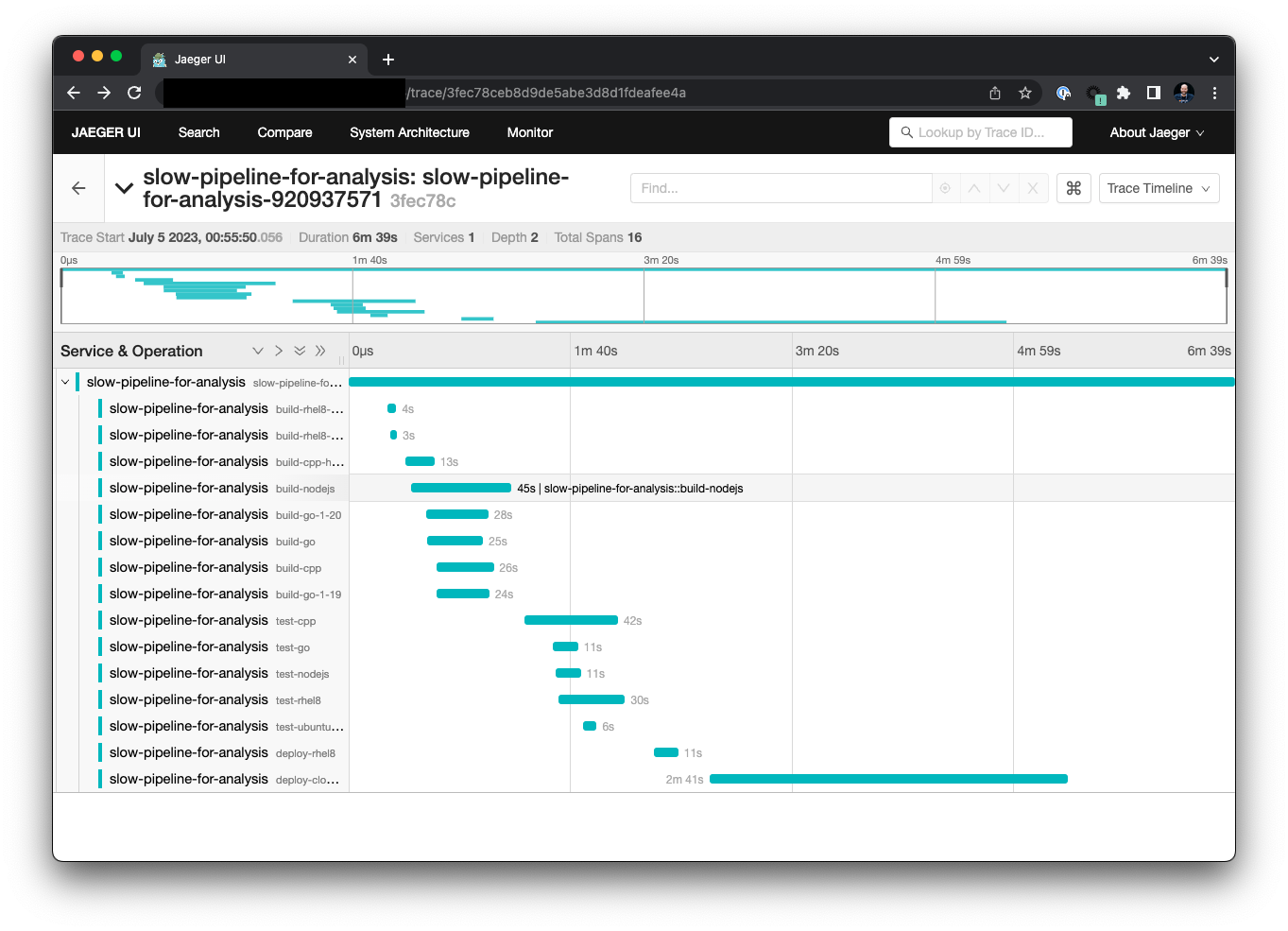Click the 2m 41s deploy span bar
The width and height of the screenshot is (1288, 931).
(x=888, y=779)
